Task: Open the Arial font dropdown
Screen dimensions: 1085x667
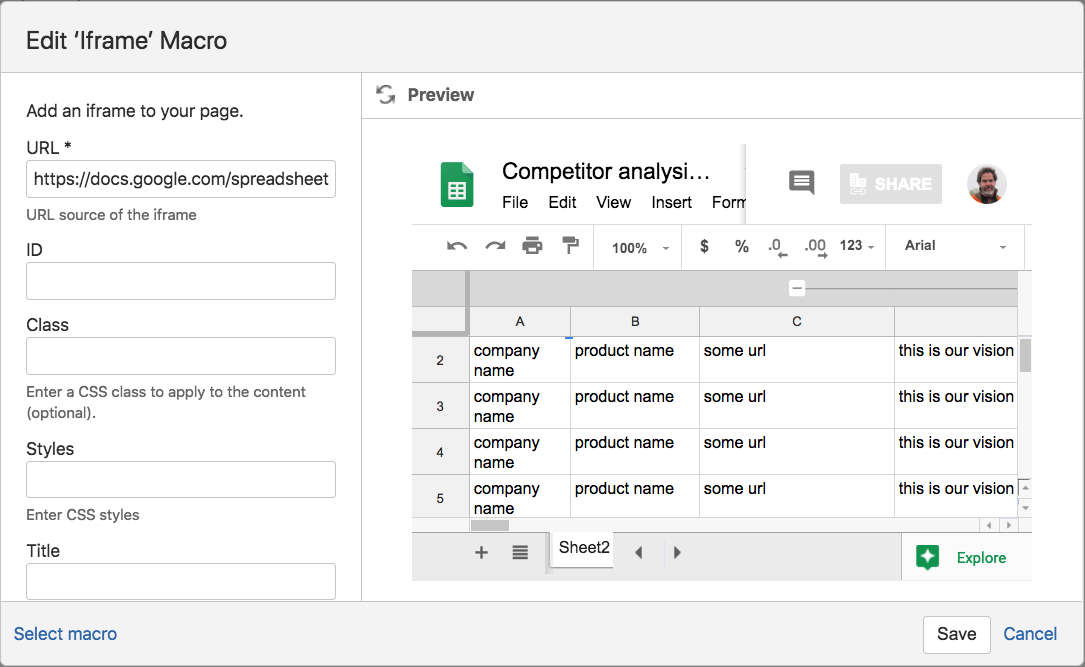Action: tap(955, 246)
